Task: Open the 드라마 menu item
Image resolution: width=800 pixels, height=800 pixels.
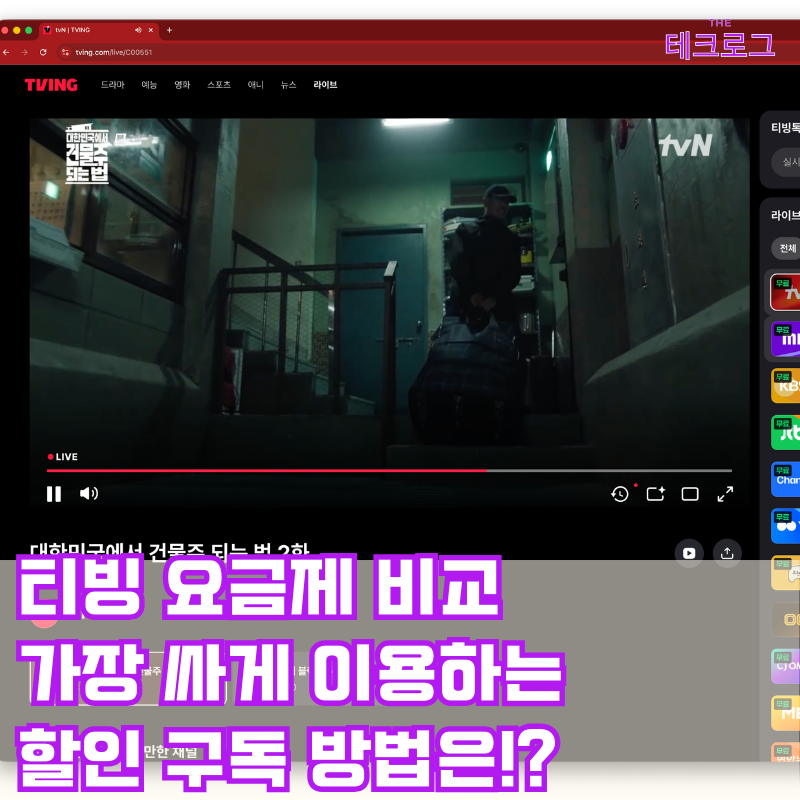Action: pyautogui.click(x=113, y=85)
